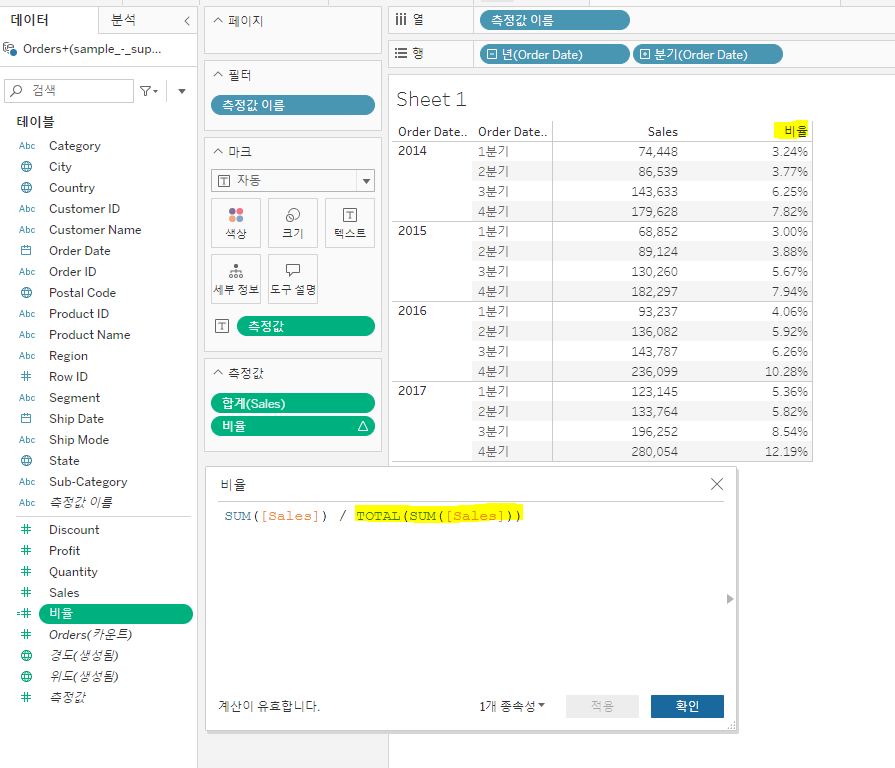Open the Size mark card

[293, 223]
